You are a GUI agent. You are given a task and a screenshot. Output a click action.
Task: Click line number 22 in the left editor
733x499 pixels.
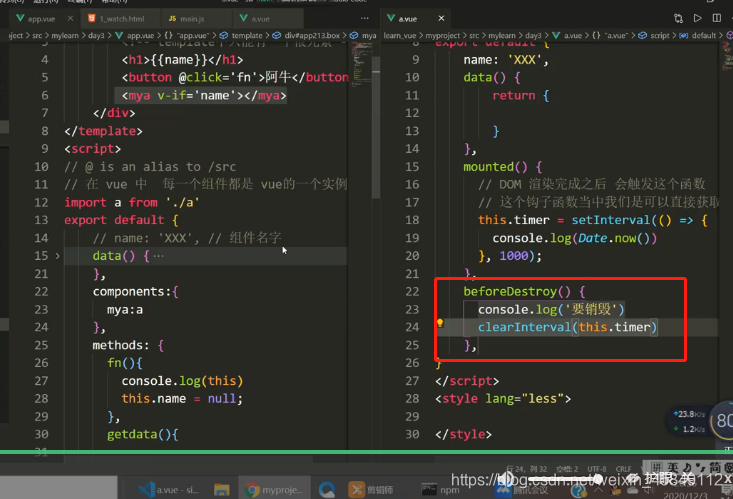click(41, 292)
